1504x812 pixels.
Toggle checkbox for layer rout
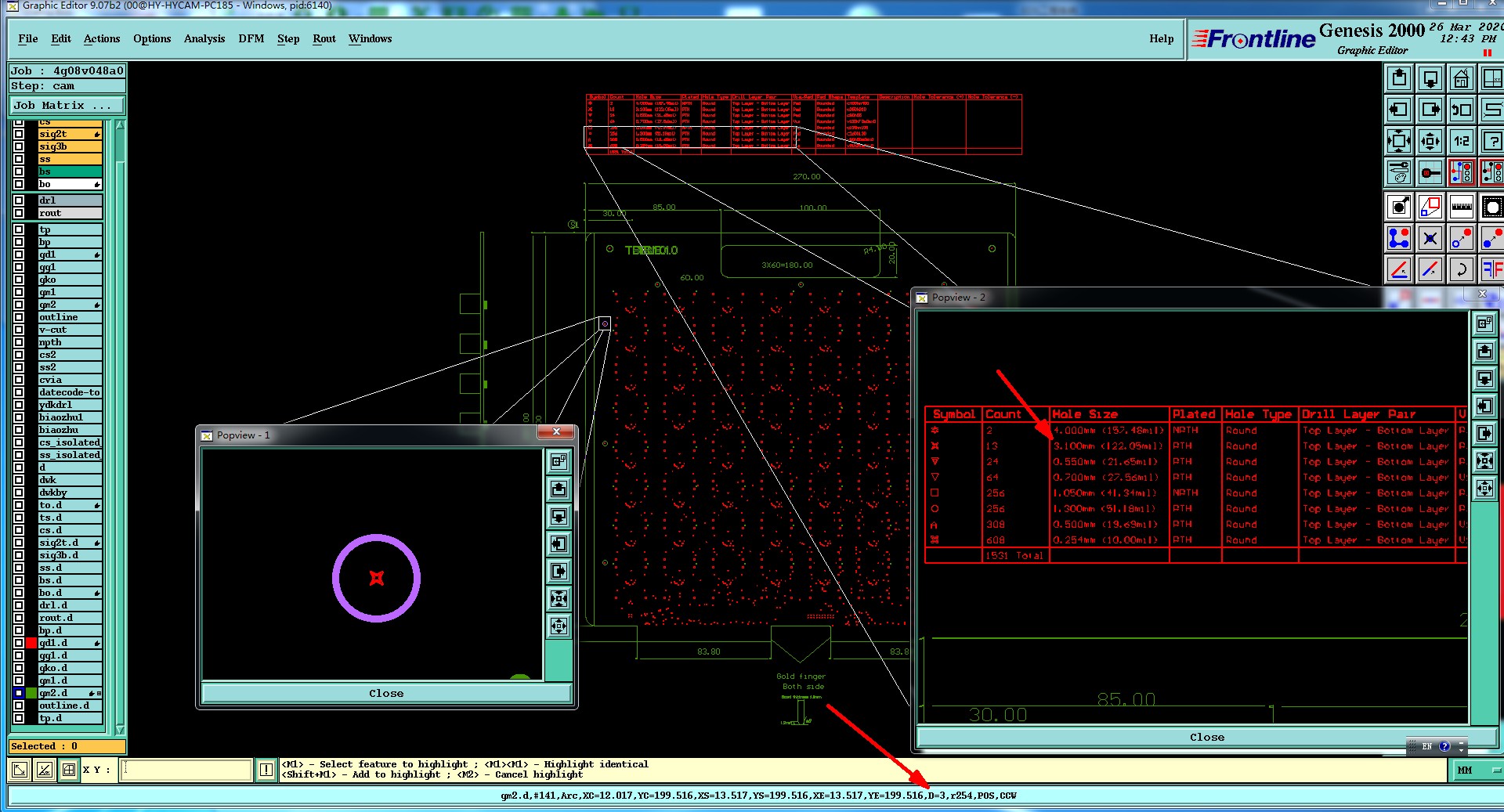coord(19,213)
